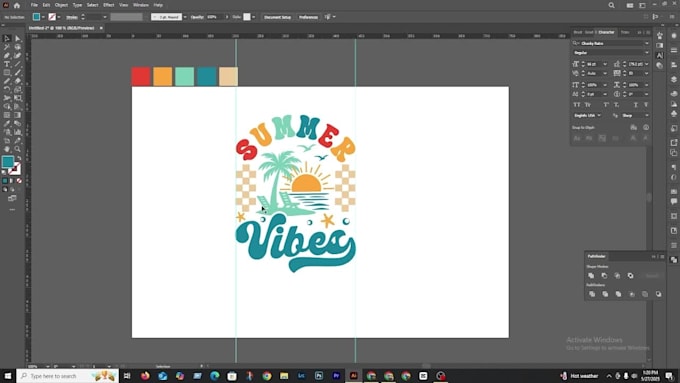Open the anti-aliasing Sharp dropdown

636,116
